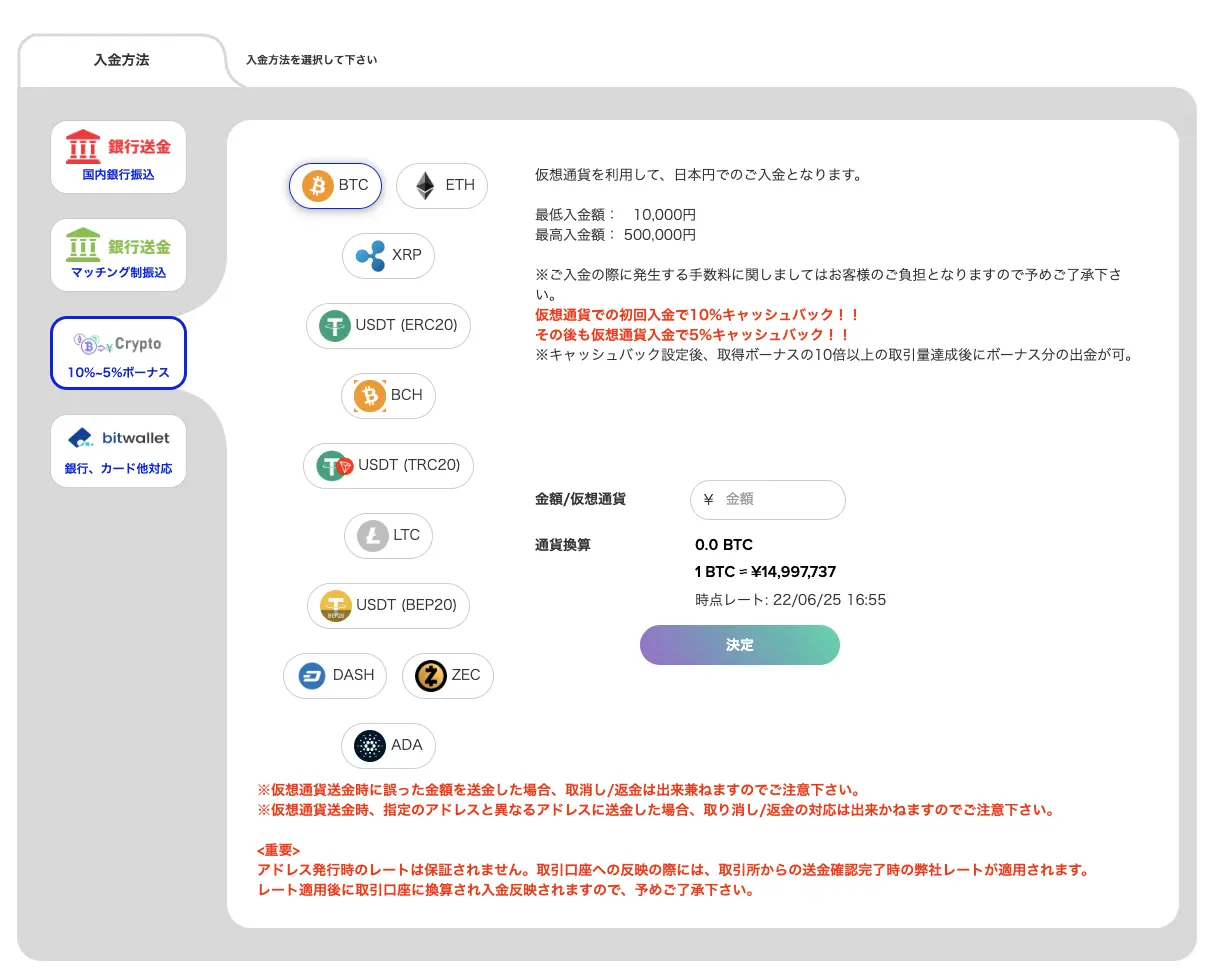Click the ETH label text
Screen dimensions: 1215x978
point(460,186)
